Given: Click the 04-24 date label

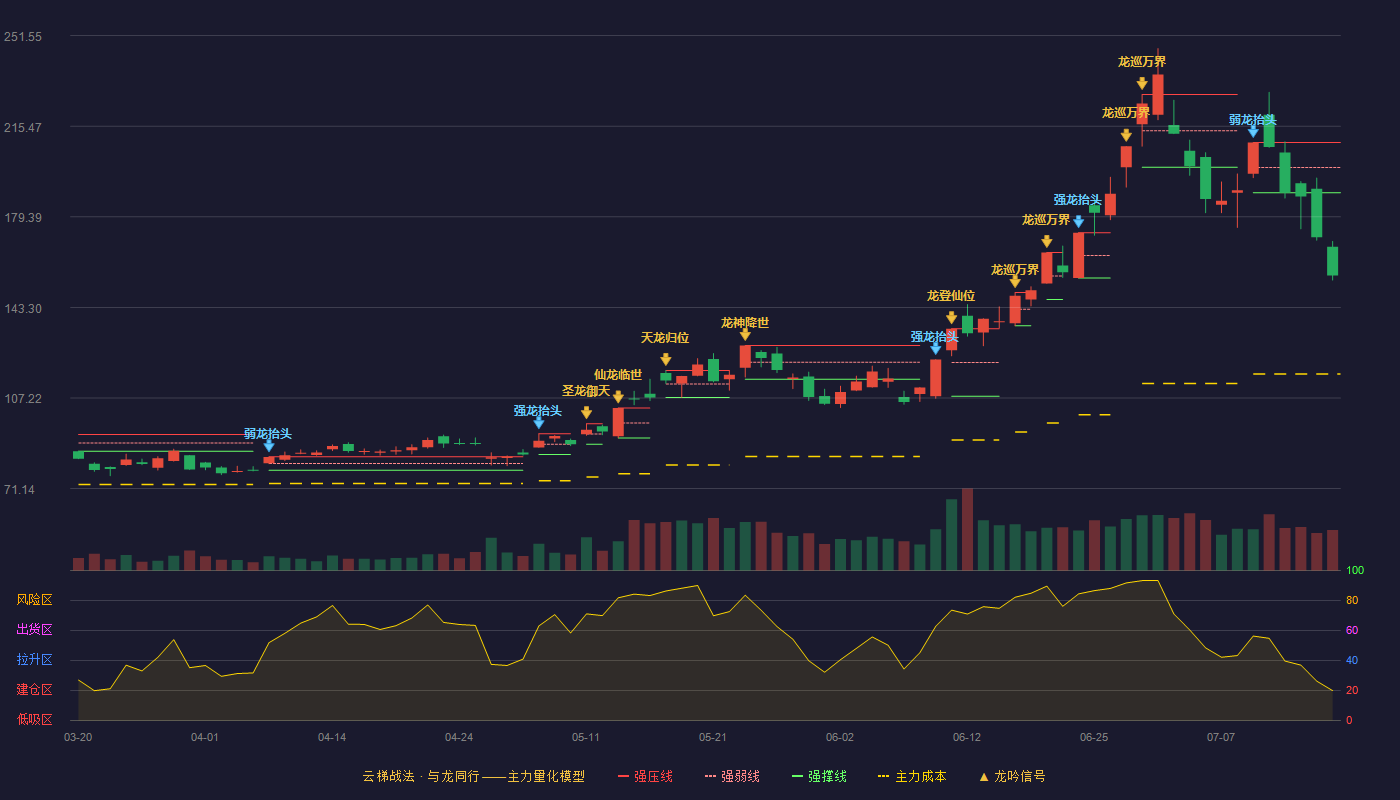Looking at the screenshot, I should tap(459, 737).
